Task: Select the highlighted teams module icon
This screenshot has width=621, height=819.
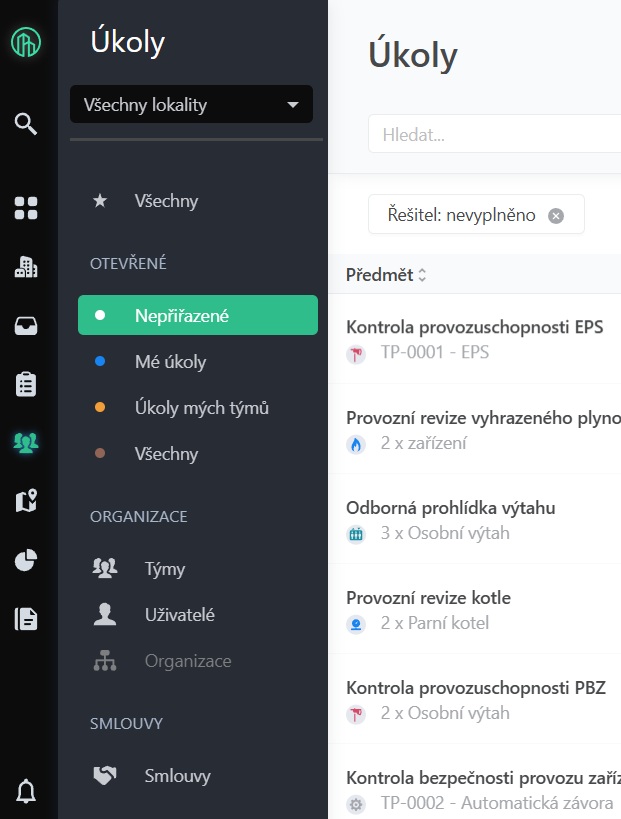Action: point(25,442)
